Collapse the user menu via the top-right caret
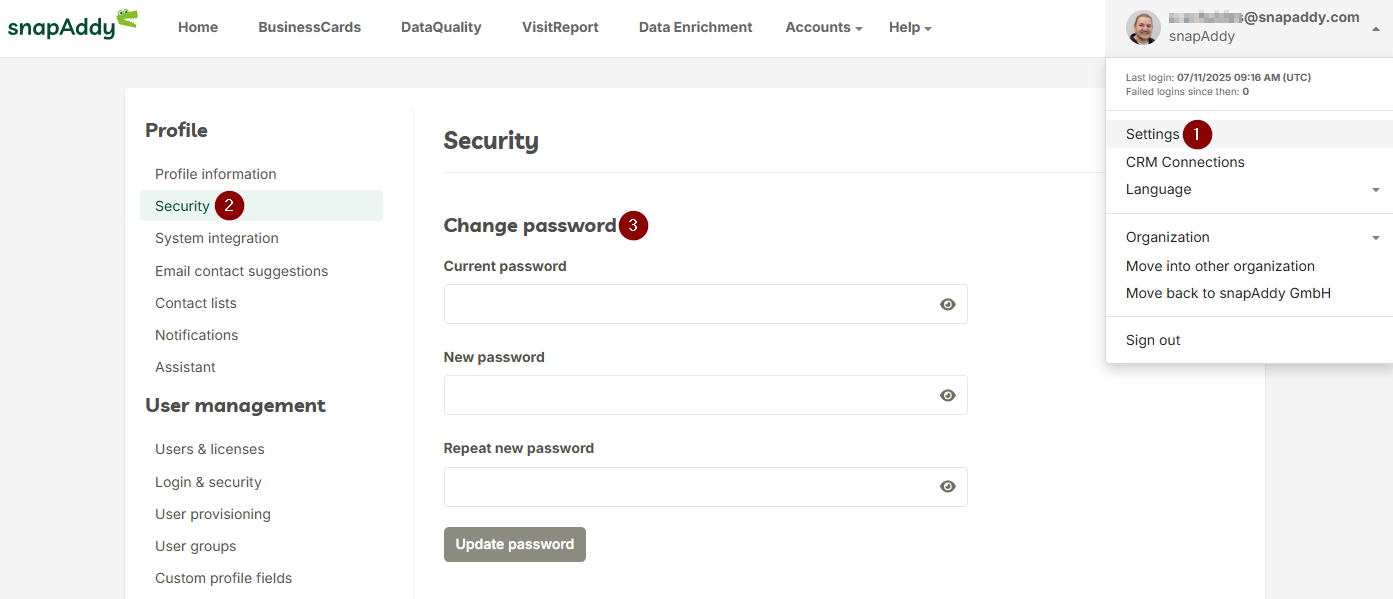The image size is (1393, 599). tap(1376, 29)
